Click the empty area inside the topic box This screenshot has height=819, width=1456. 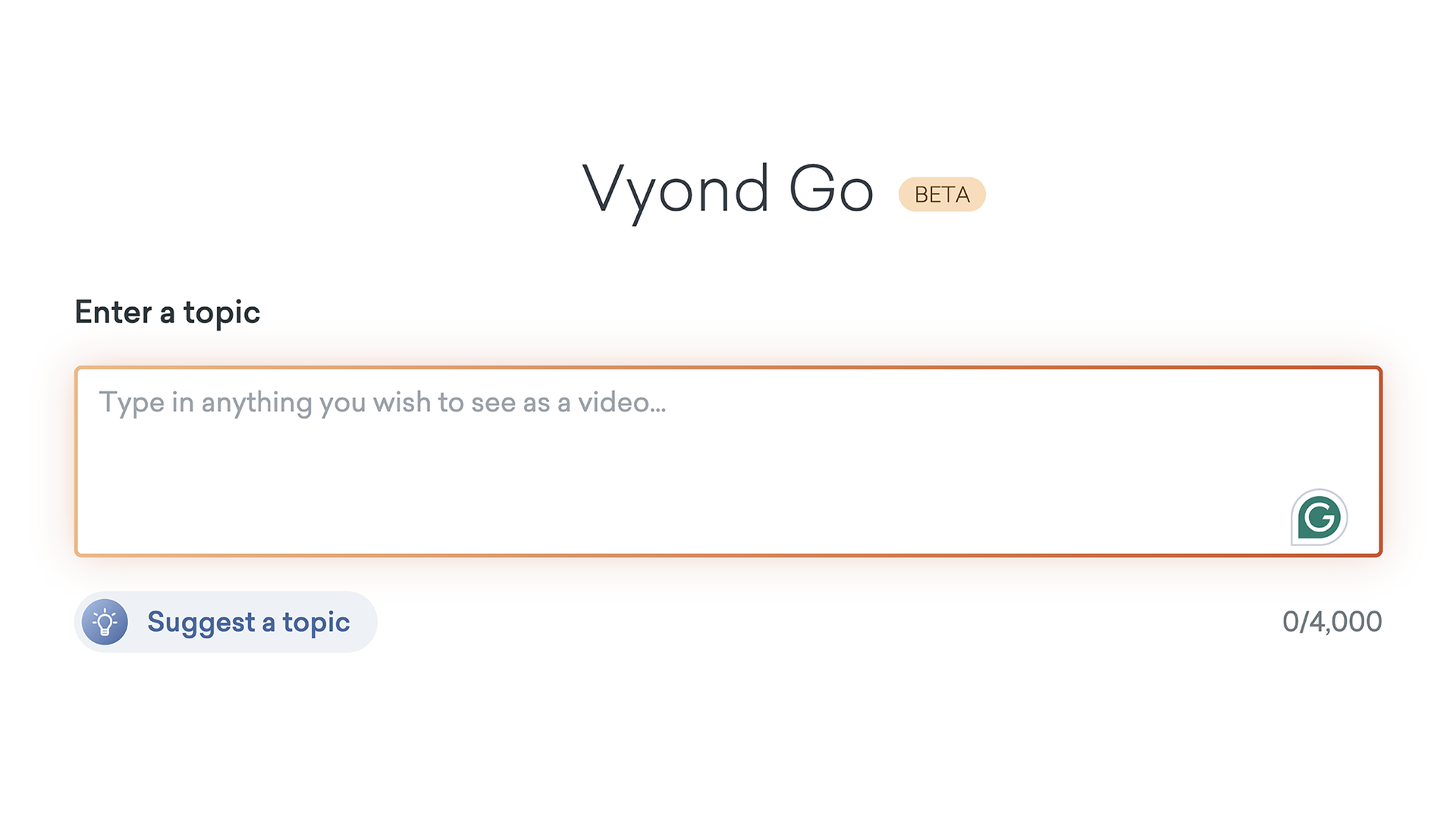pos(682,493)
